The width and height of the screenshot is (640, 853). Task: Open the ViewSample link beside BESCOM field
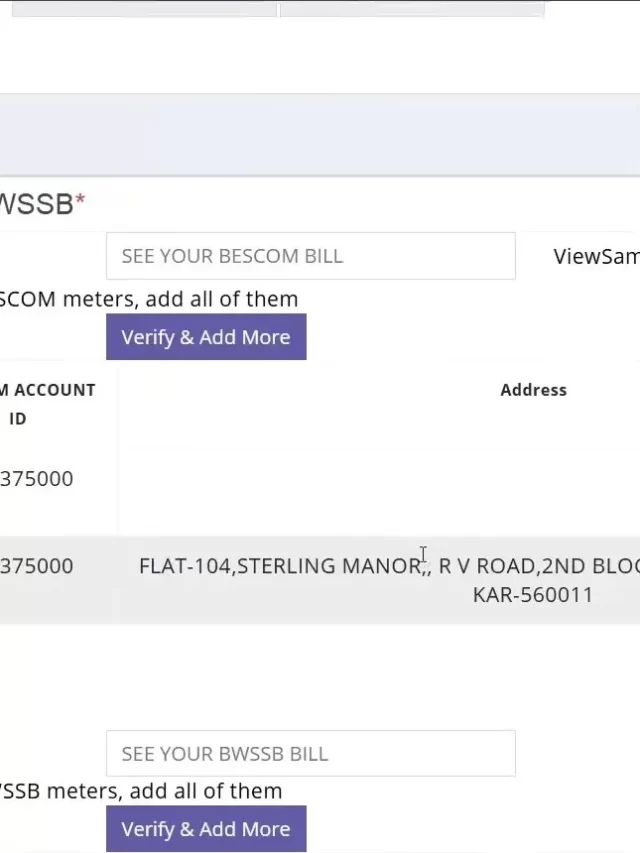tap(596, 256)
